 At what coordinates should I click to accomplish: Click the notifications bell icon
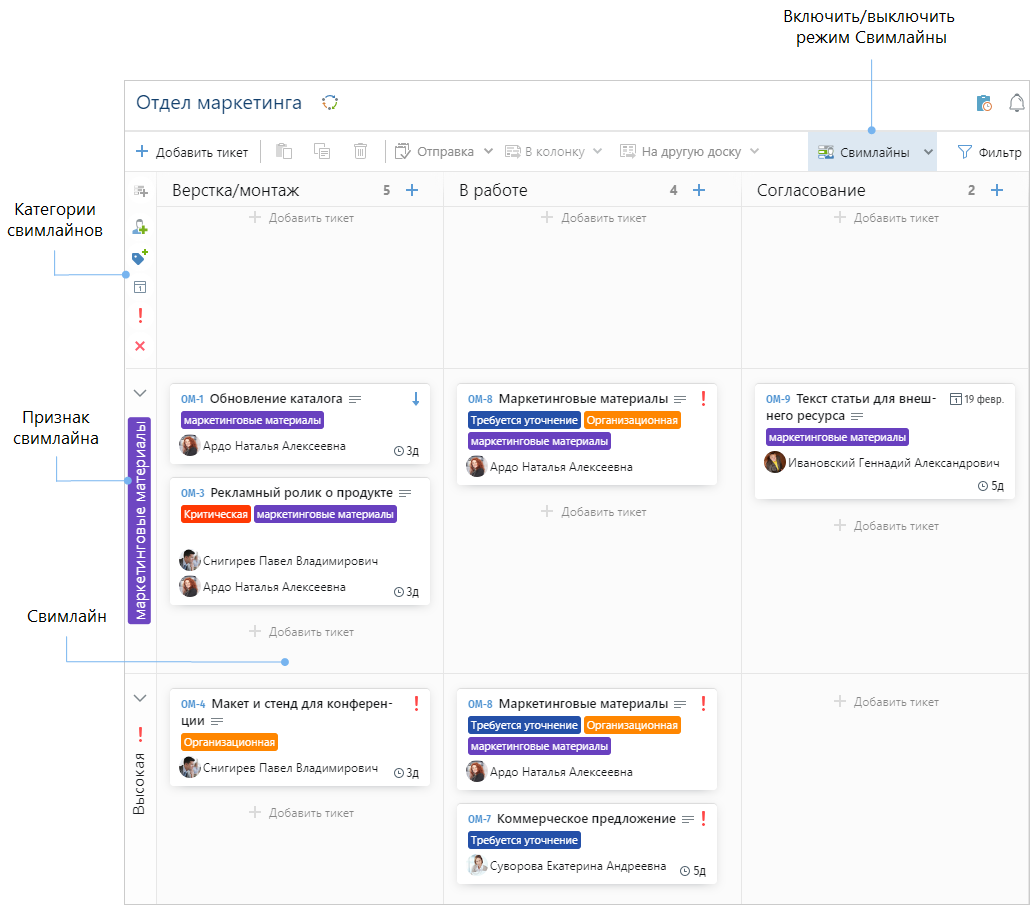click(x=1017, y=103)
